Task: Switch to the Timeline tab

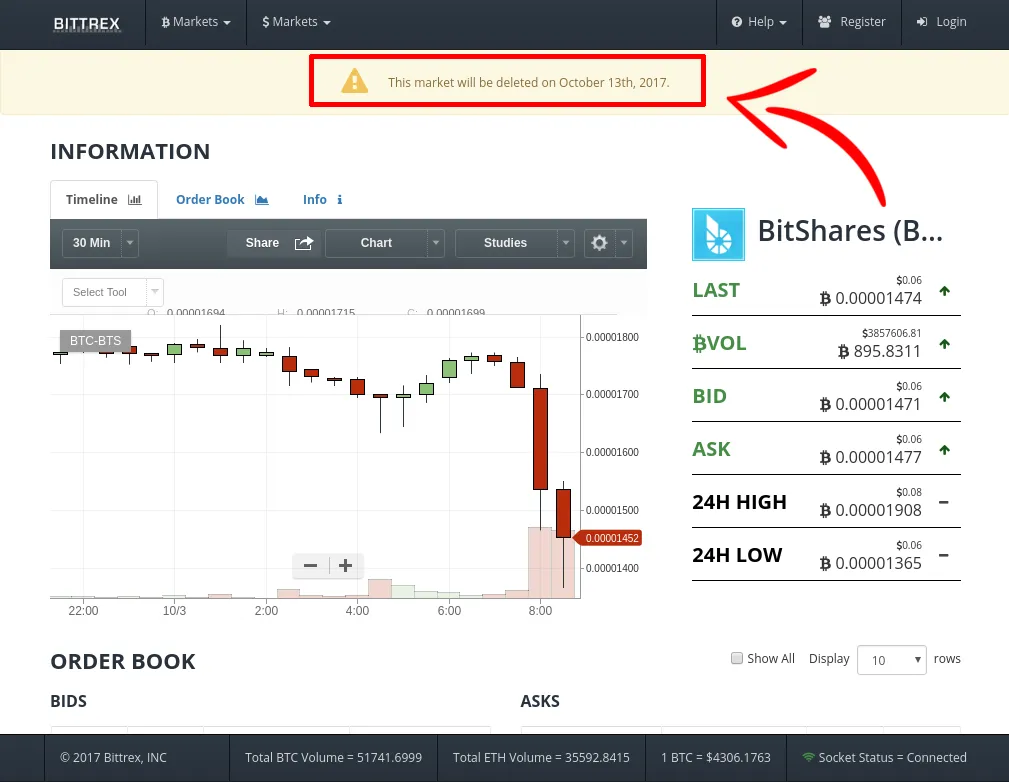Action: tap(104, 200)
